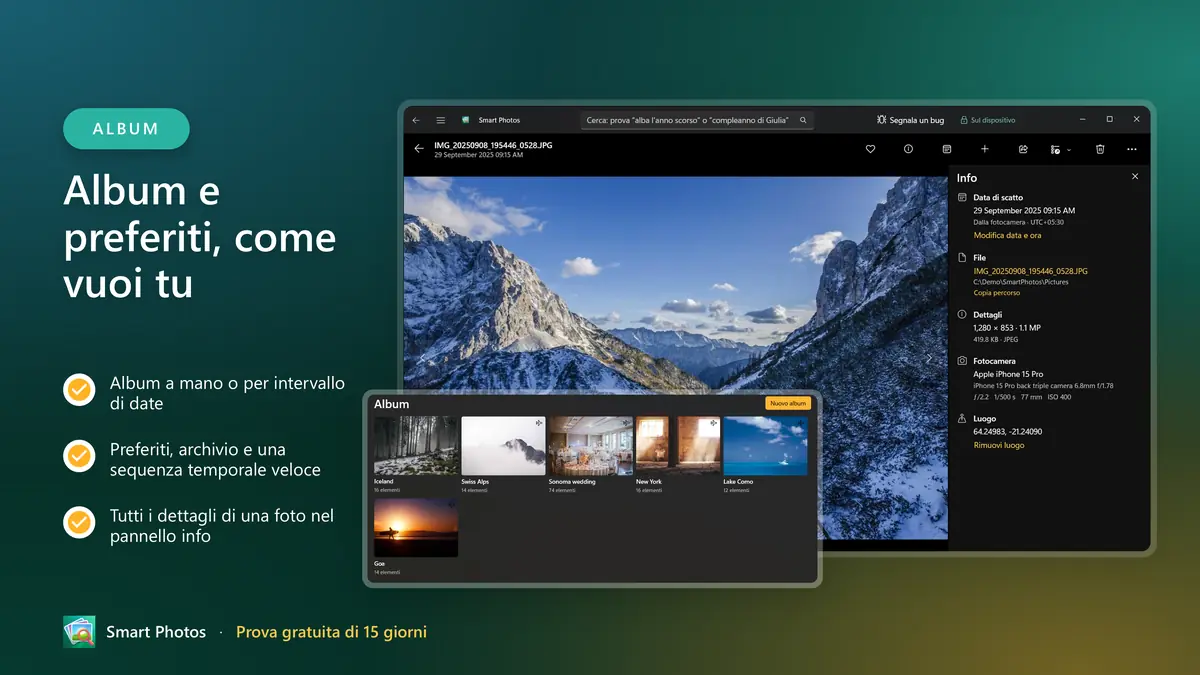Image resolution: width=1200 pixels, height=675 pixels.
Task: Open the three-dot more options menu
Action: [x=1132, y=149]
